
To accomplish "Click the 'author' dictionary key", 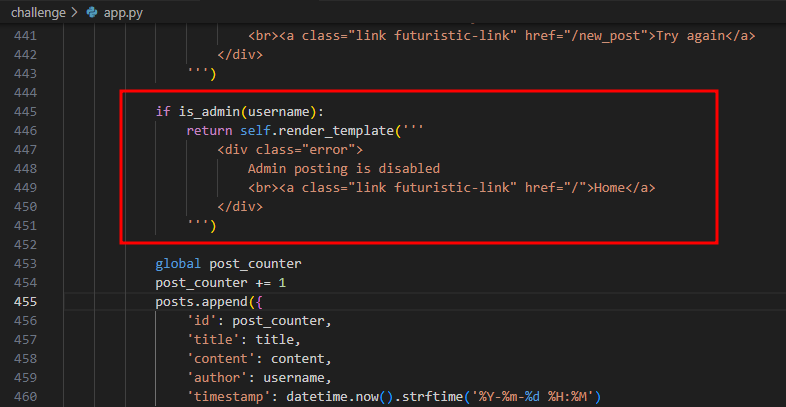I will 217,377.
